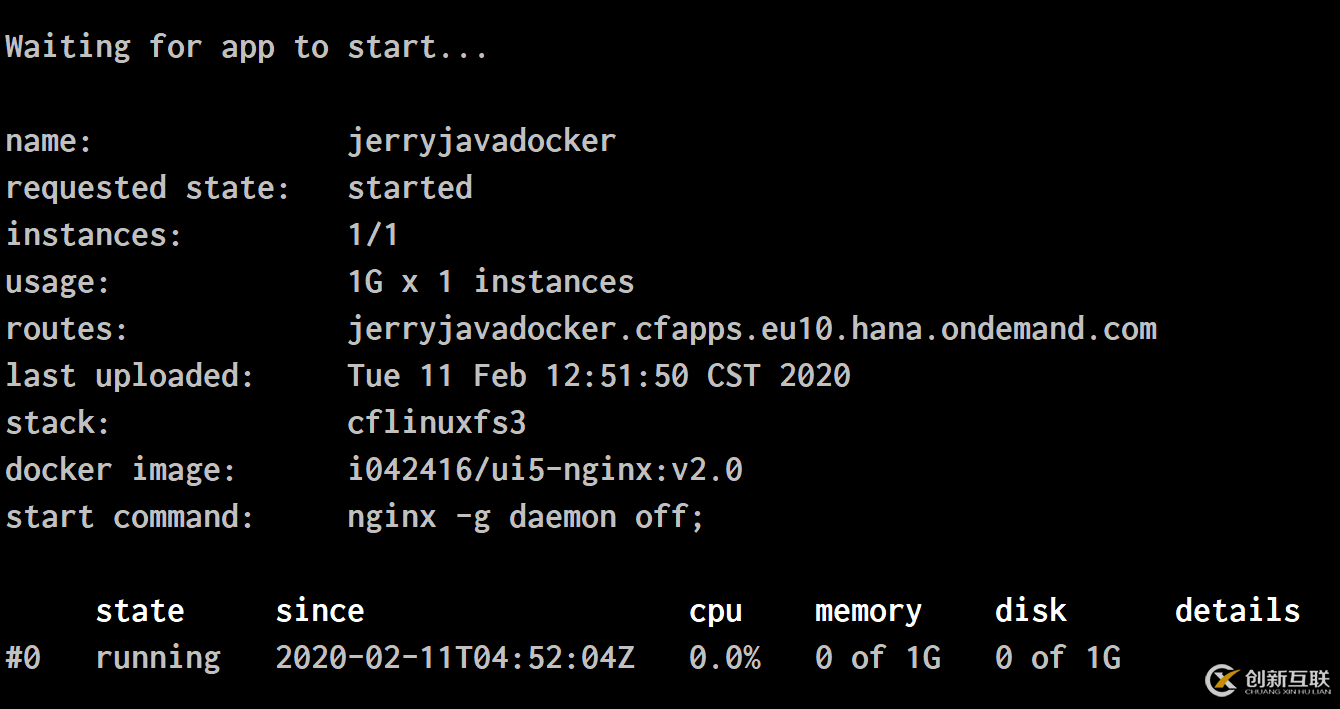Click the 'cpu' column header

[x=716, y=613]
